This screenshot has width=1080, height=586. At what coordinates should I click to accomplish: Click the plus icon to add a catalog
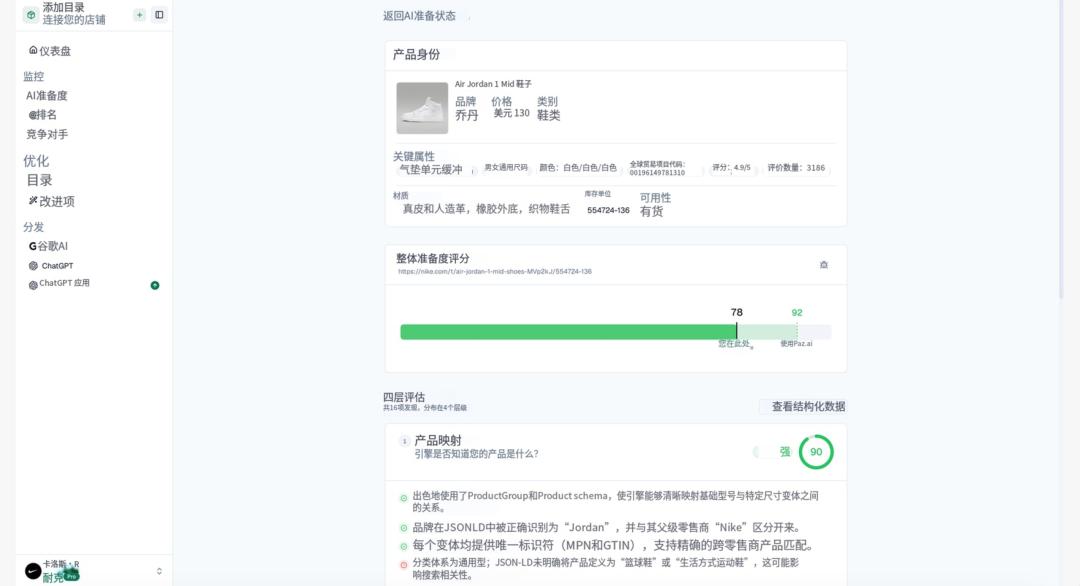[x=139, y=14]
